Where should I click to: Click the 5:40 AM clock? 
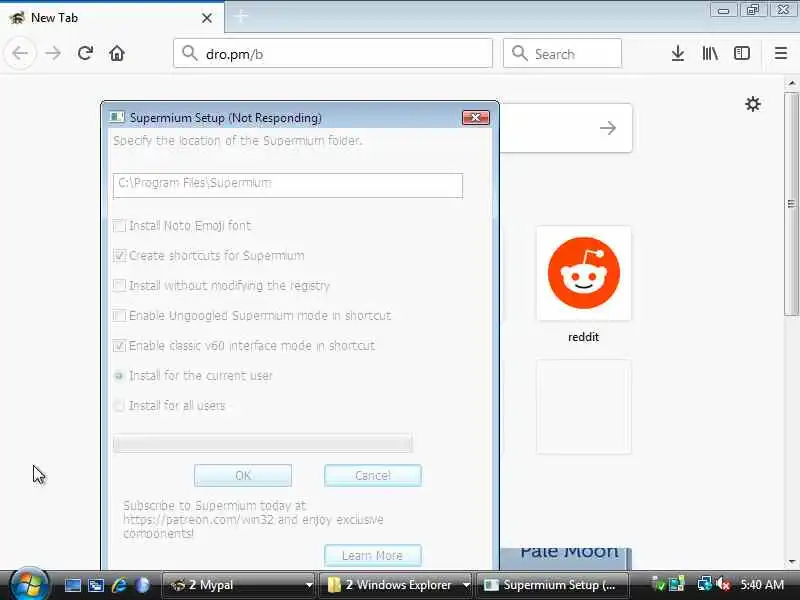pyautogui.click(x=762, y=585)
